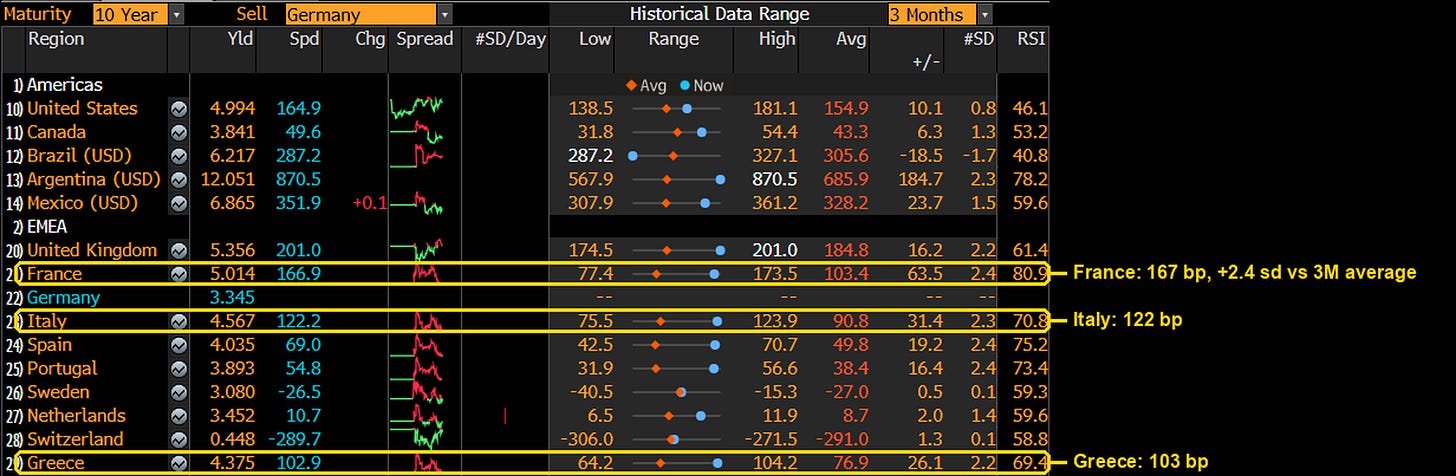The height and width of the screenshot is (476, 1456).
Task: Sort by the Region column header
Action: pyautogui.click(x=56, y=39)
